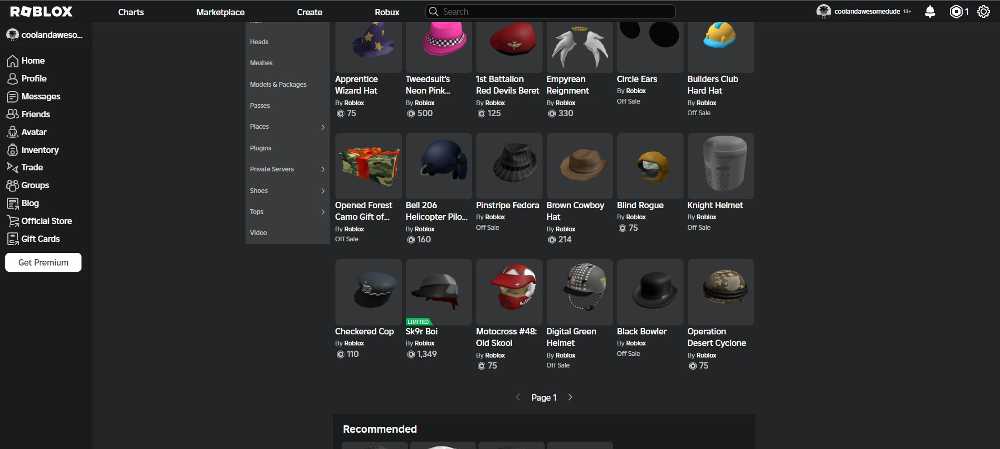This screenshot has width=1000, height=449.
Task: Click the Messages sidebar icon
Action: click(12, 96)
